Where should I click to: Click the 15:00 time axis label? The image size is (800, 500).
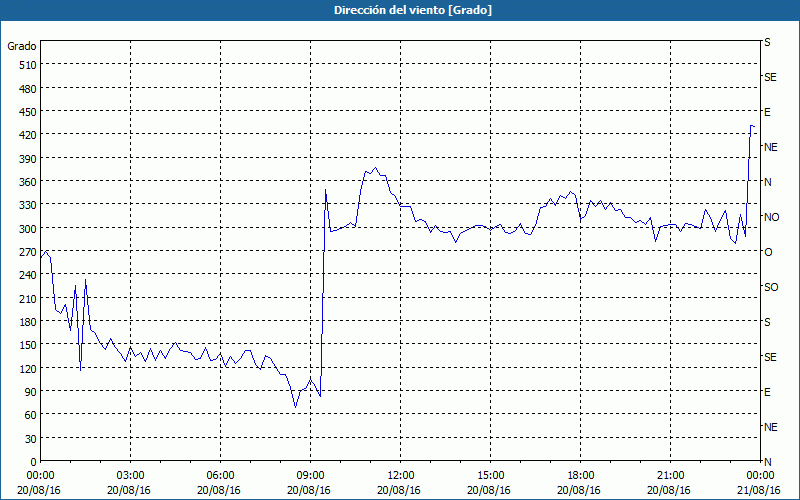pos(490,476)
